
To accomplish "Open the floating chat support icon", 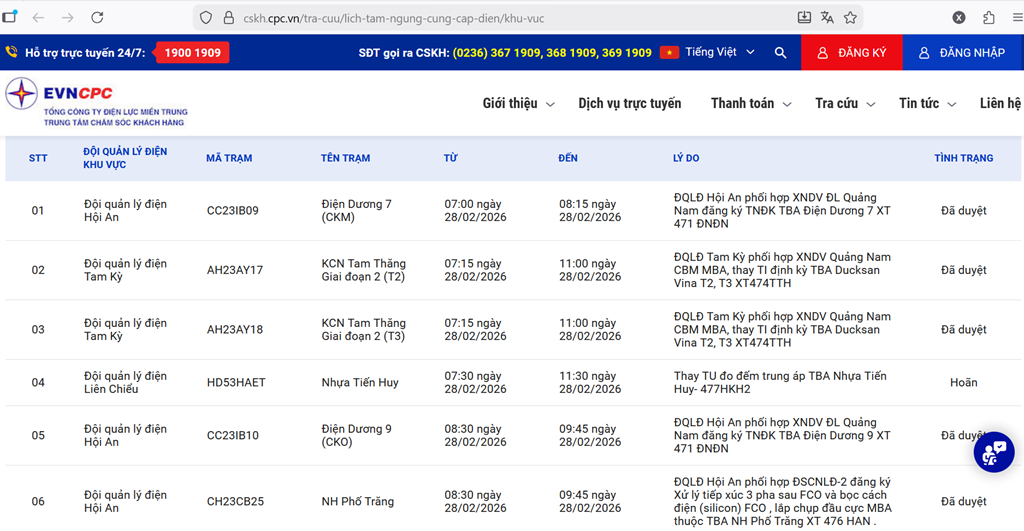I will click(x=993, y=452).
